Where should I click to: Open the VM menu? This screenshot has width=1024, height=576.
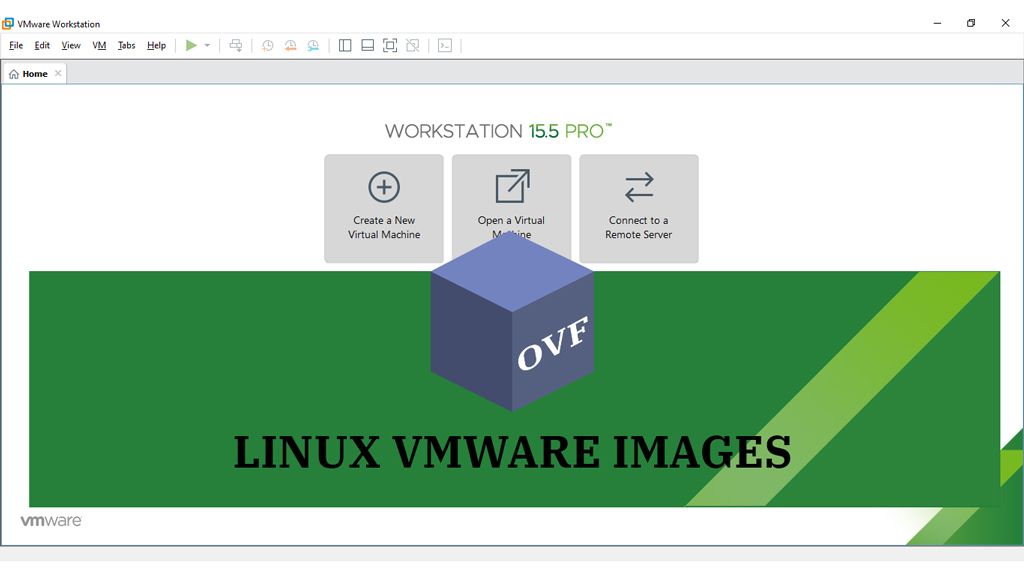99,45
